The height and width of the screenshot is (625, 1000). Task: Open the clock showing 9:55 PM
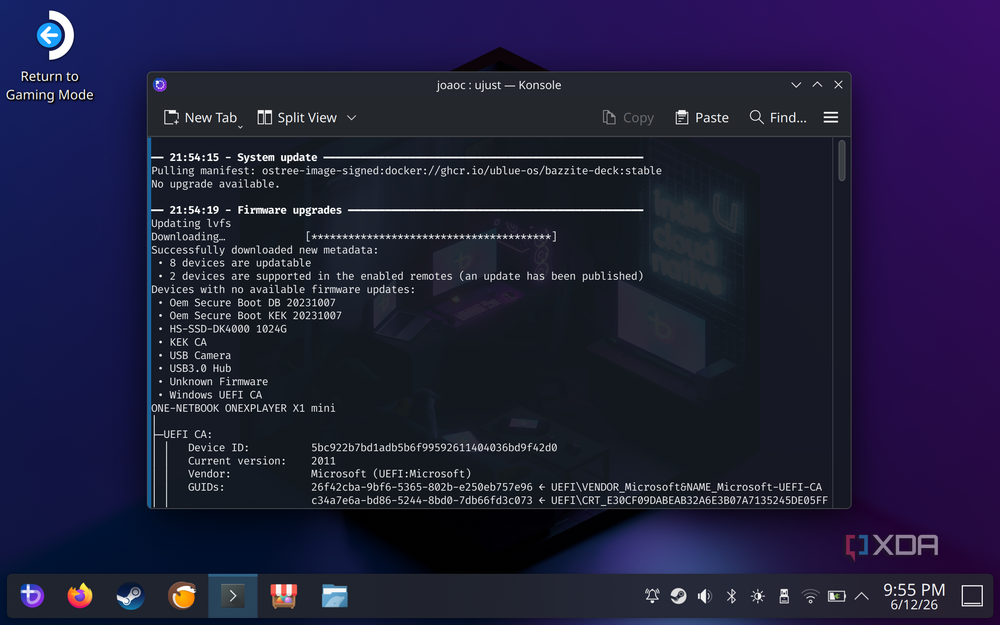point(914,596)
